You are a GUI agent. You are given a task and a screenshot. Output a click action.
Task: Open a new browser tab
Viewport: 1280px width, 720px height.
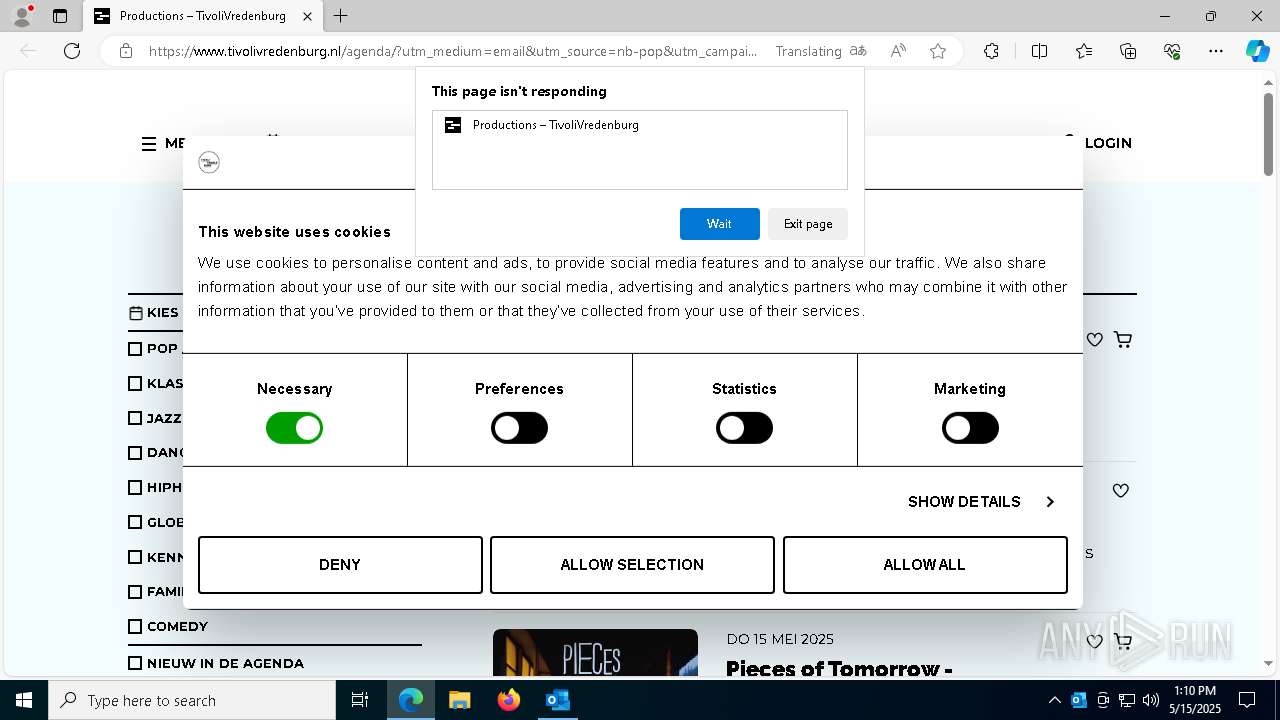coord(341,16)
